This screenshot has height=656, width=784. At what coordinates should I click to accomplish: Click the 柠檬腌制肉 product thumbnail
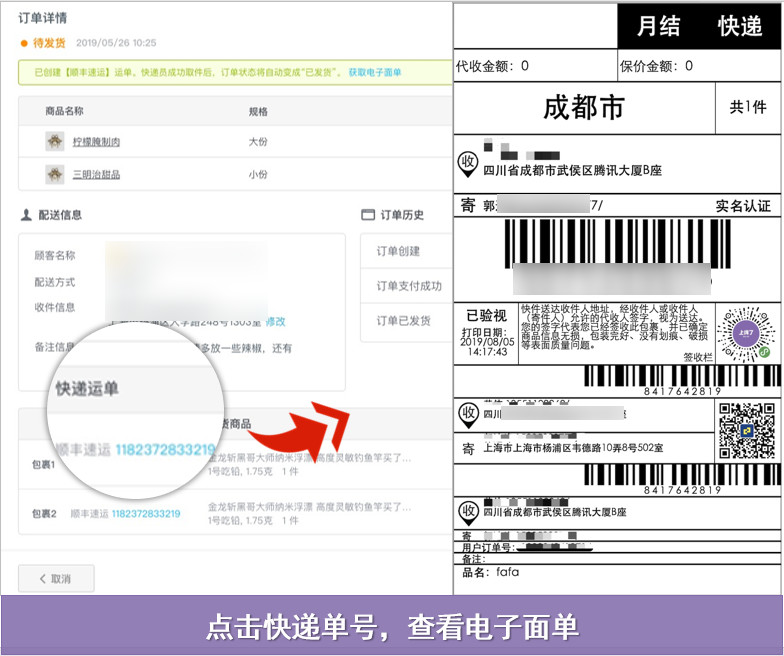(x=55, y=142)
